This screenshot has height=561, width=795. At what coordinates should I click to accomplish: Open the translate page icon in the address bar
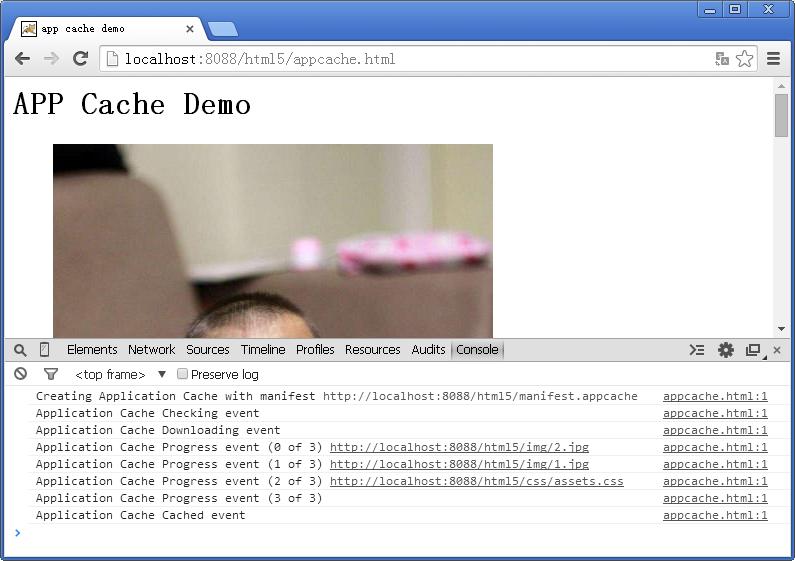click(722, 59)
